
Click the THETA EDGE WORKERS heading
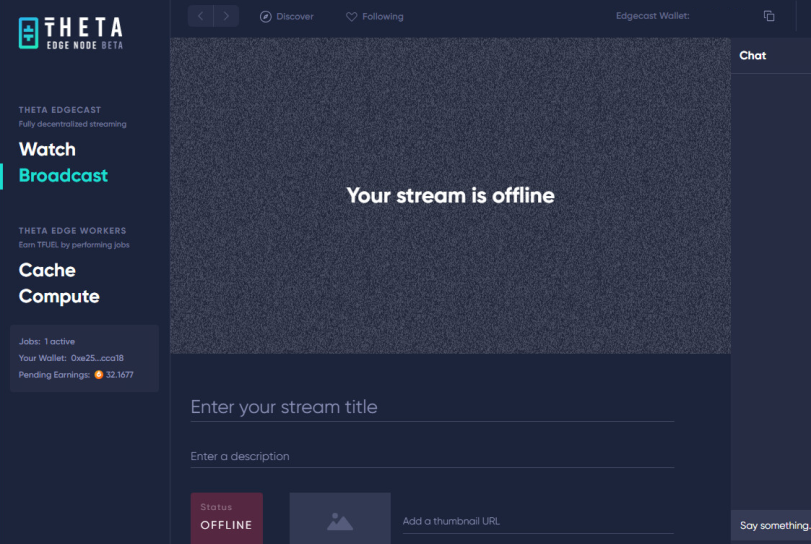[72, 231]
